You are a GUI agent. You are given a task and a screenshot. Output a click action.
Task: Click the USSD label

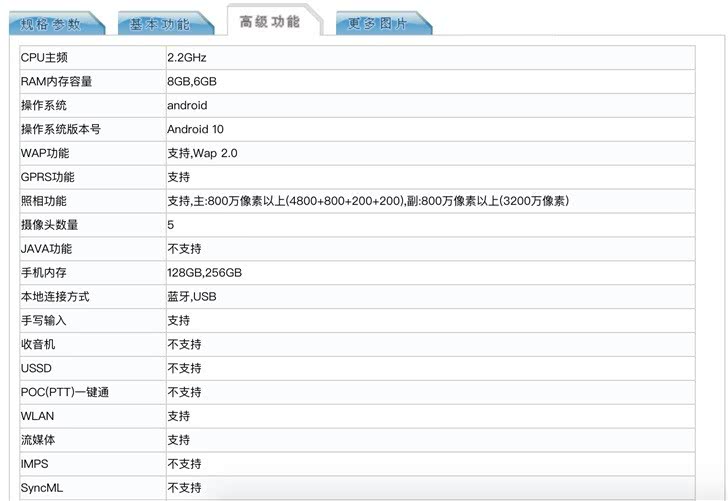point(36,369)
